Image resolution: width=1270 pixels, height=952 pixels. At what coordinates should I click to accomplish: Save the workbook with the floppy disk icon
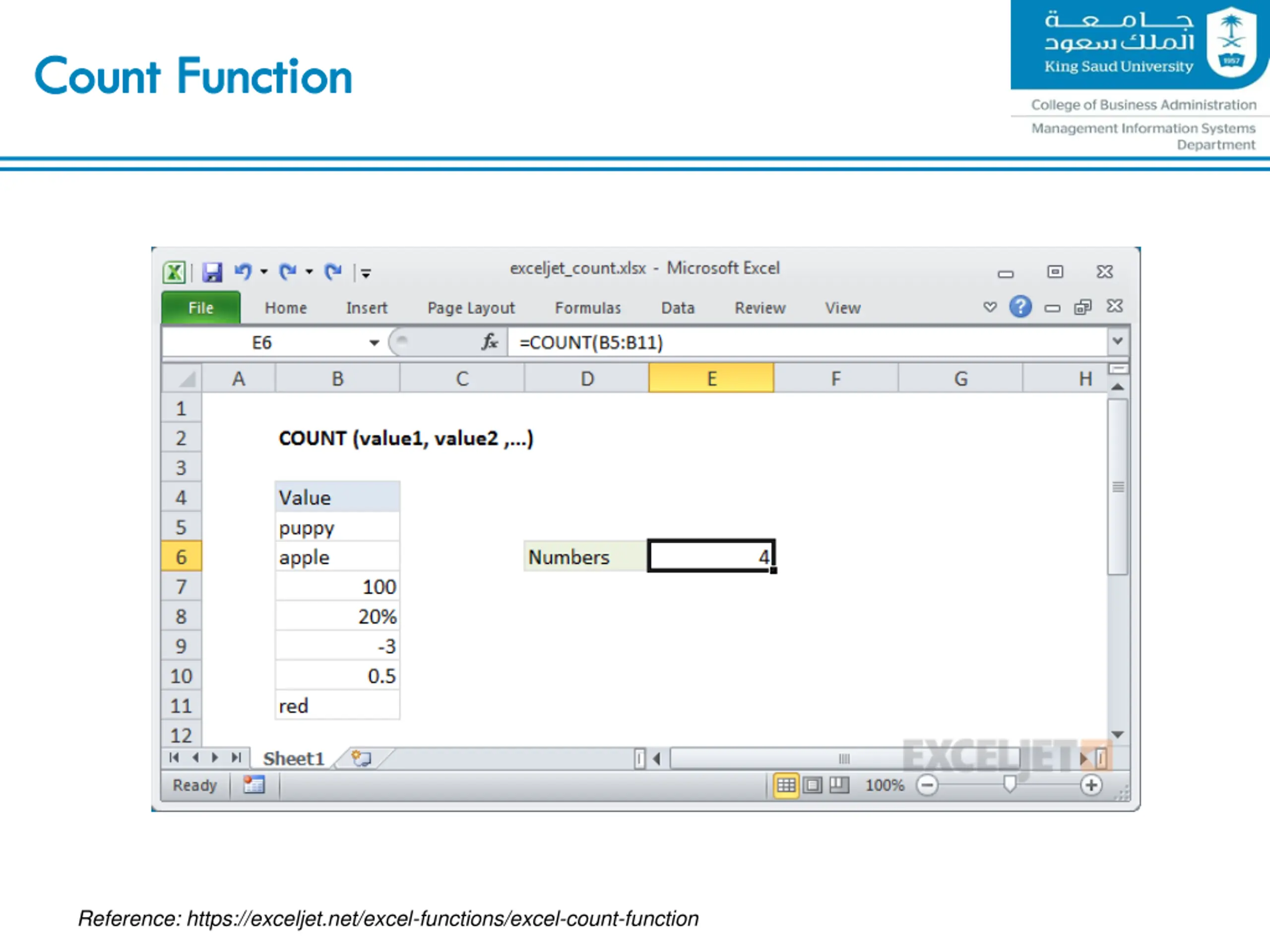pyautogui.click(x=212, y=272)
